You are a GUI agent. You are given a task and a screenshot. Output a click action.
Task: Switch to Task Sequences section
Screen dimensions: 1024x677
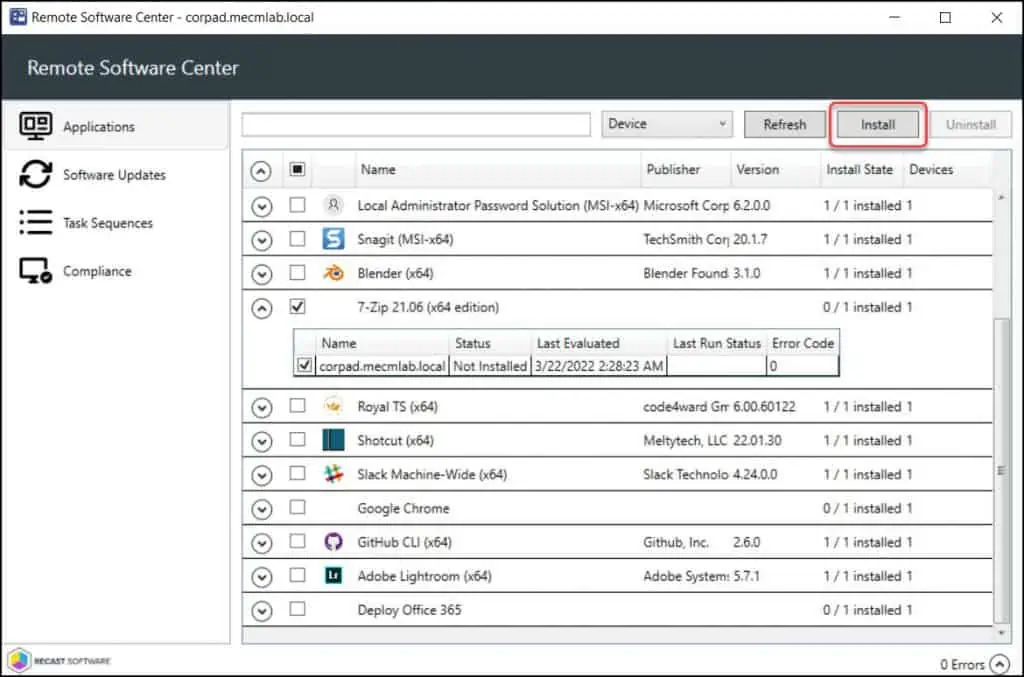tap(118, 223)
